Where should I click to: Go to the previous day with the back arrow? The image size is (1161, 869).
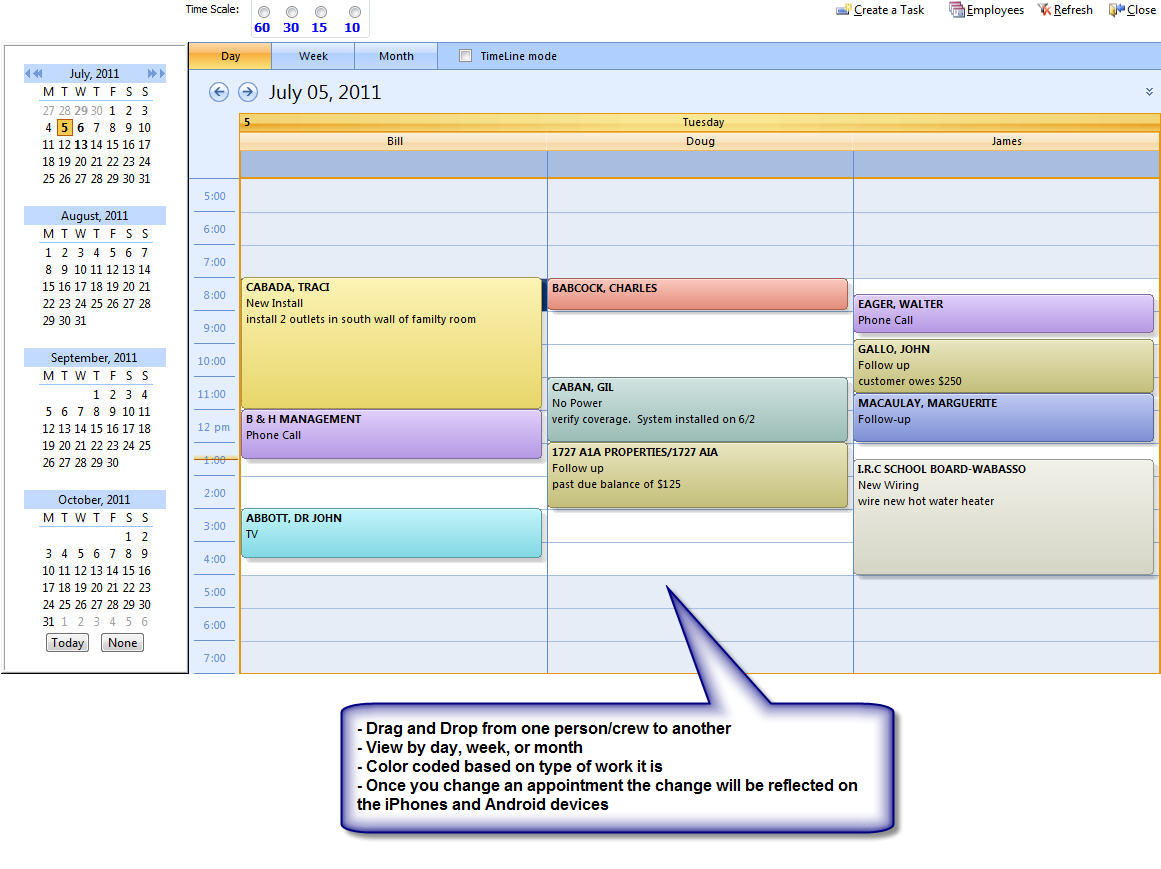tap(218, 92)
